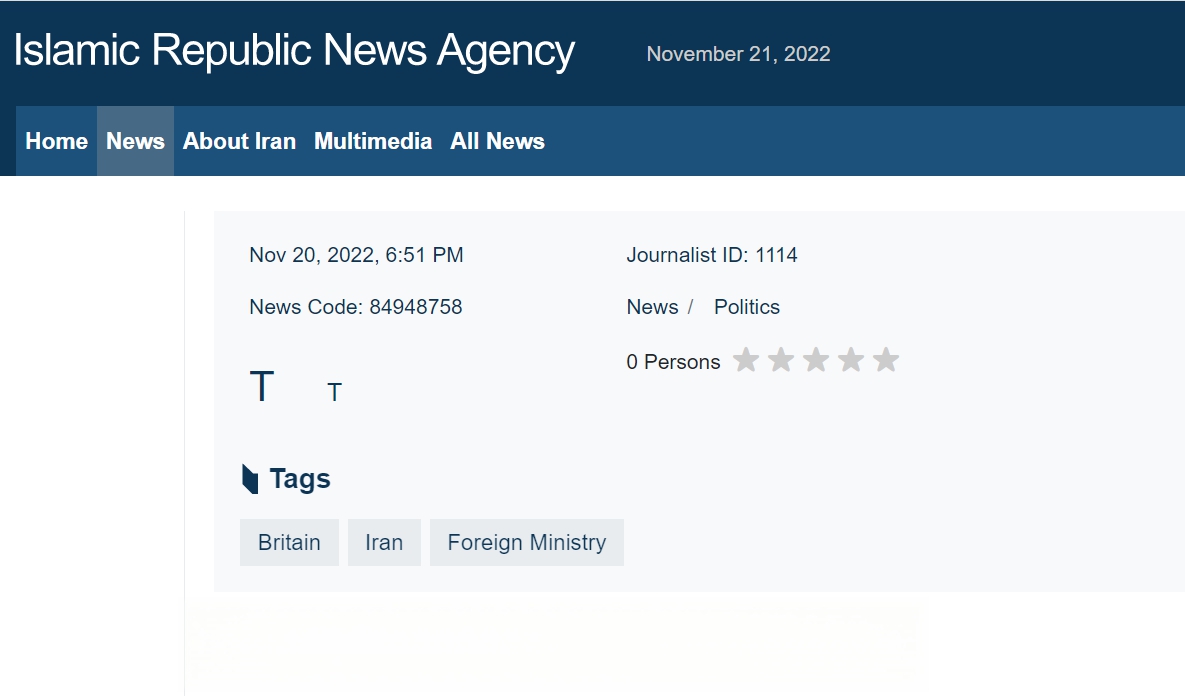Decrease text size with small T
This screenshot has width=1185, height=696.
click(x=334, y=392)
